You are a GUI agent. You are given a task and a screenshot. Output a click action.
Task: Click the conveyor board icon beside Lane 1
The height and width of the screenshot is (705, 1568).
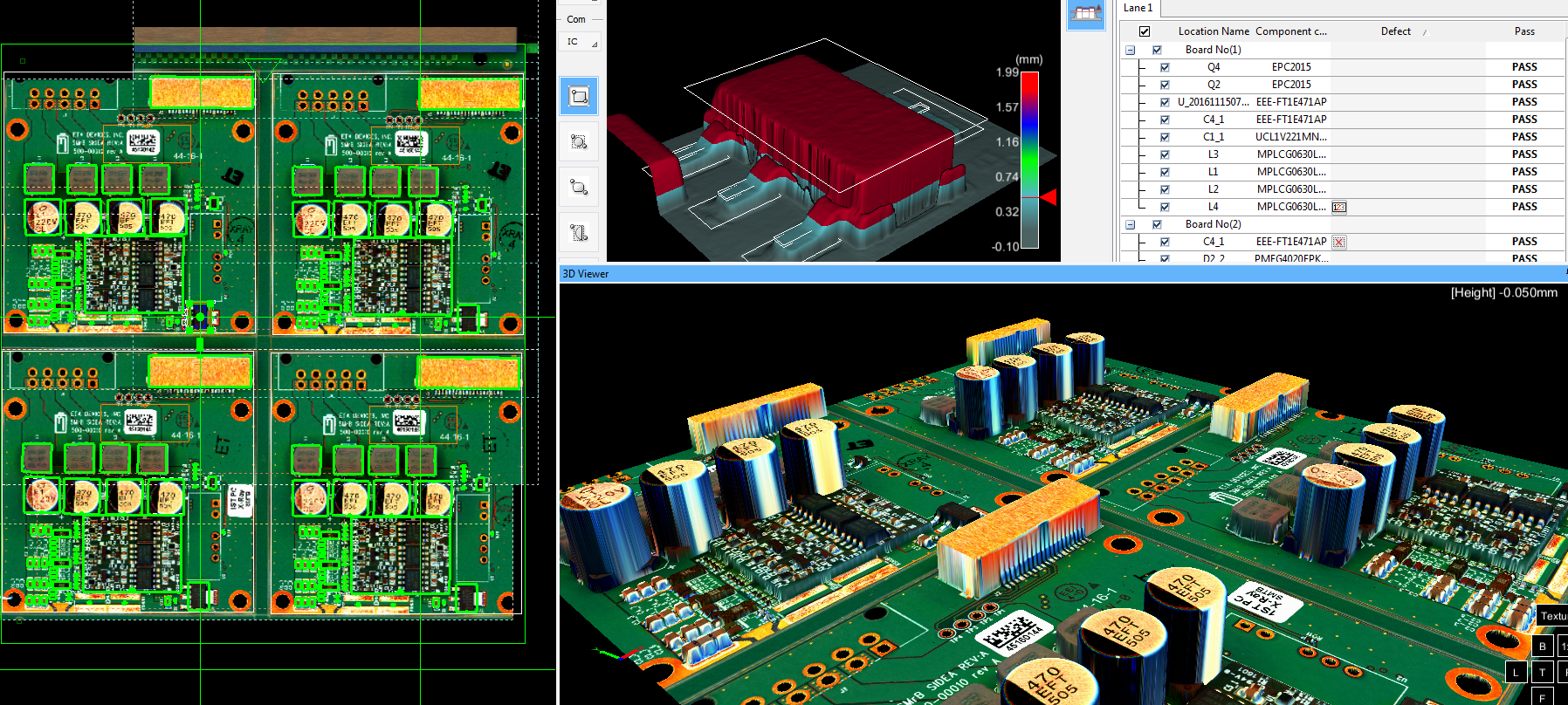pyautogui.click(x=1086, y=15)
